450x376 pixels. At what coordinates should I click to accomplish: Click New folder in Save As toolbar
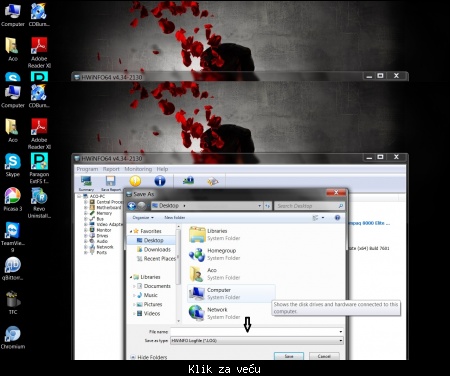175,218
